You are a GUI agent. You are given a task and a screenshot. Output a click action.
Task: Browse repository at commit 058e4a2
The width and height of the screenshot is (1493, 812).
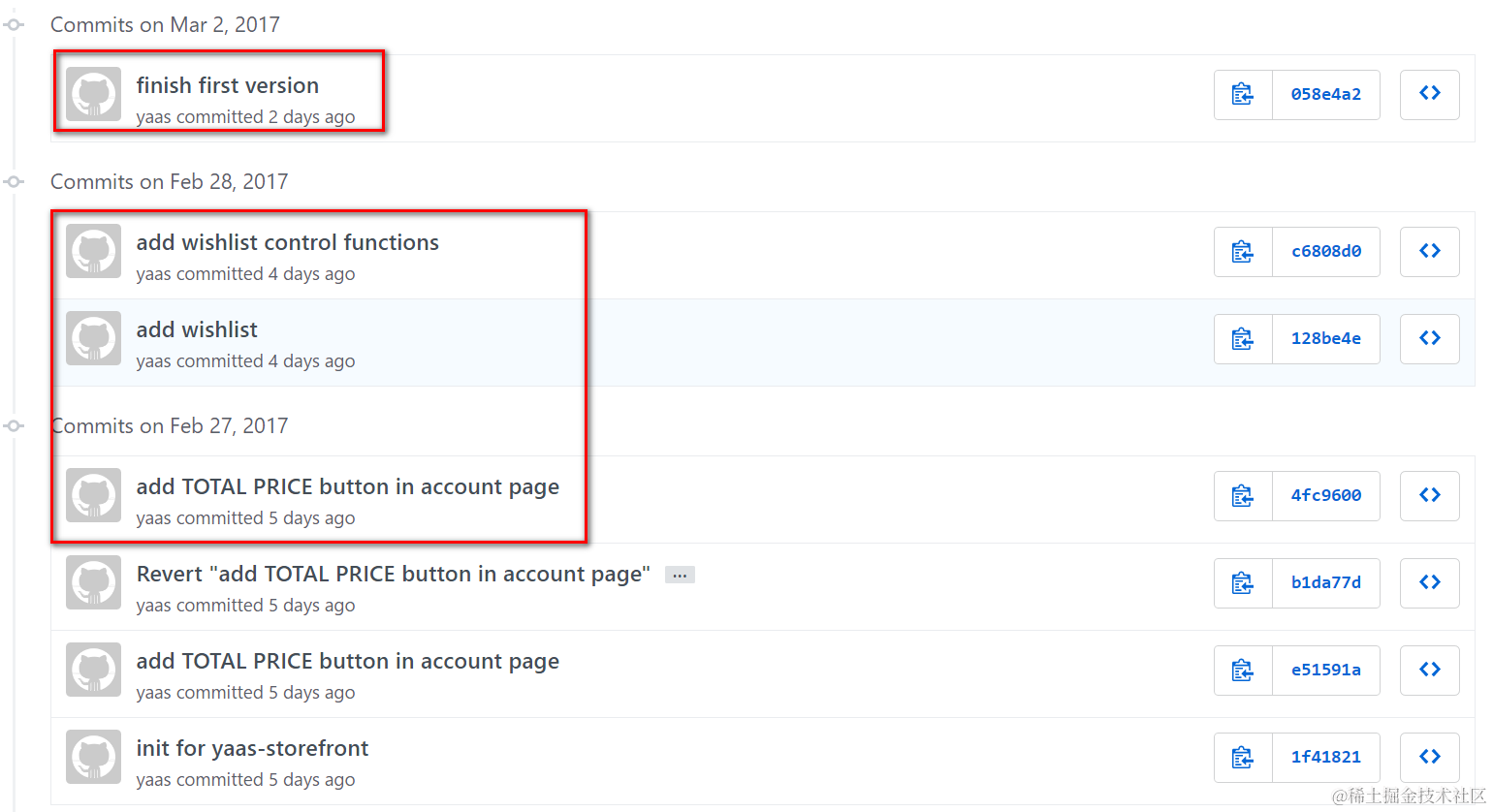tap(1430, 94)
